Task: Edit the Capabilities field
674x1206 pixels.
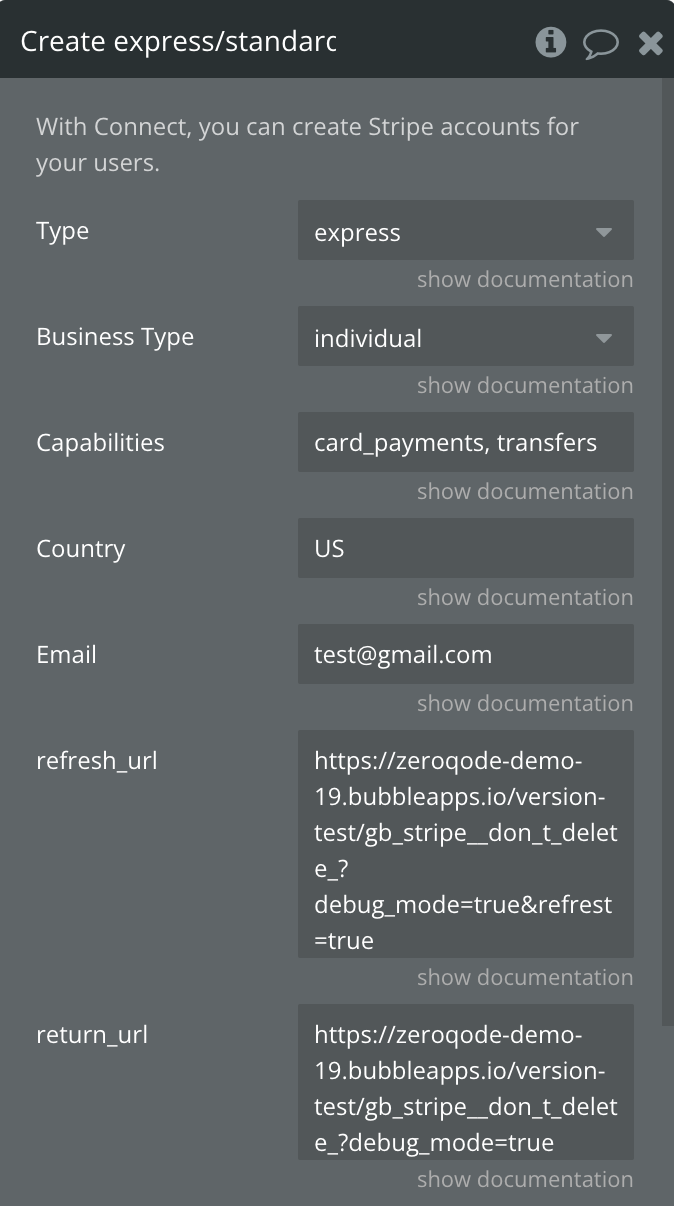Action: [x=465, y=442]
